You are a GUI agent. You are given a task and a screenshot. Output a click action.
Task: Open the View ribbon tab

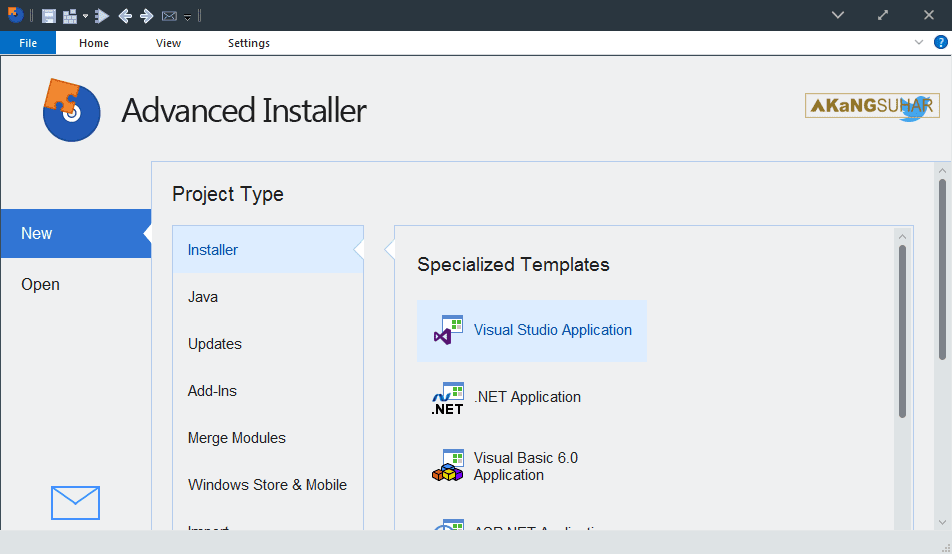click(x=168, y=43)
